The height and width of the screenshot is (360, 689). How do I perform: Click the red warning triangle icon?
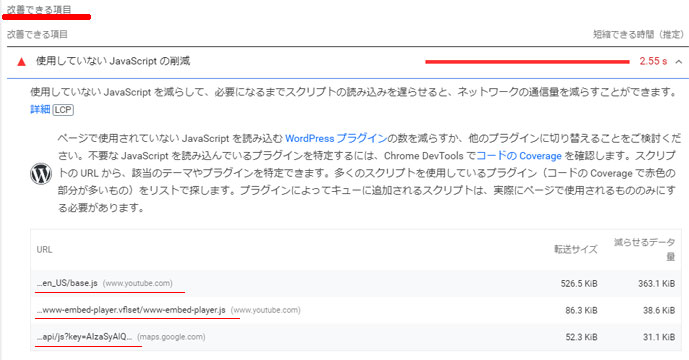click(x=21, y=62)
